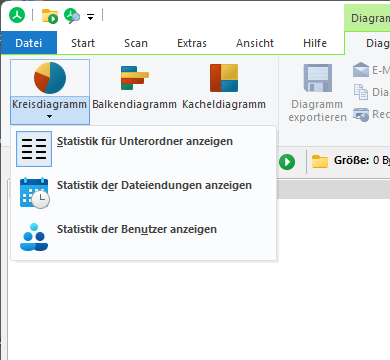Open the Hilfe ribbon tab
Image resolution: width=390 pixels, height=360 pixels.
(315, 43)
